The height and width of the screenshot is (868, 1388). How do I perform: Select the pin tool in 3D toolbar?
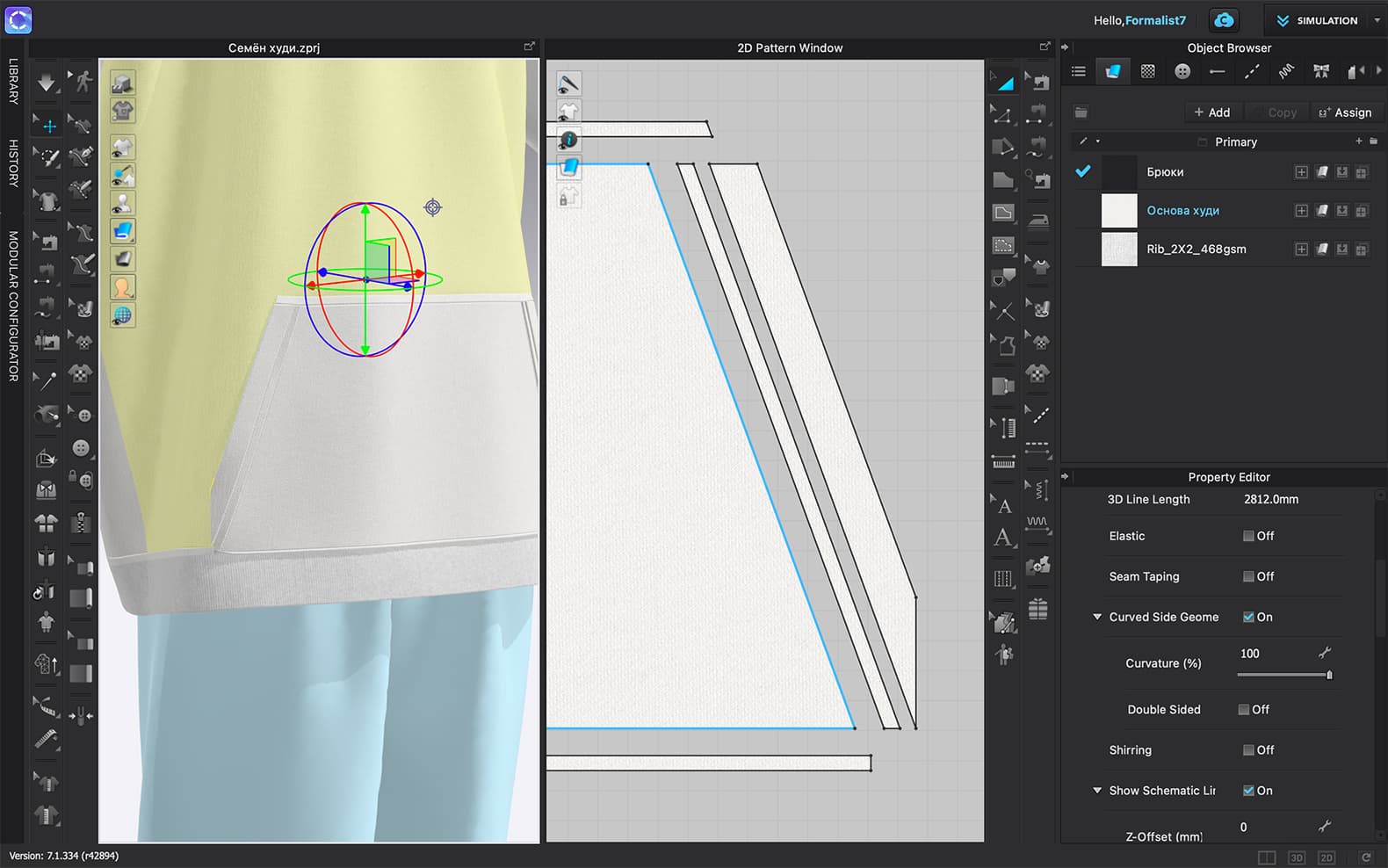tap(46, 380)
